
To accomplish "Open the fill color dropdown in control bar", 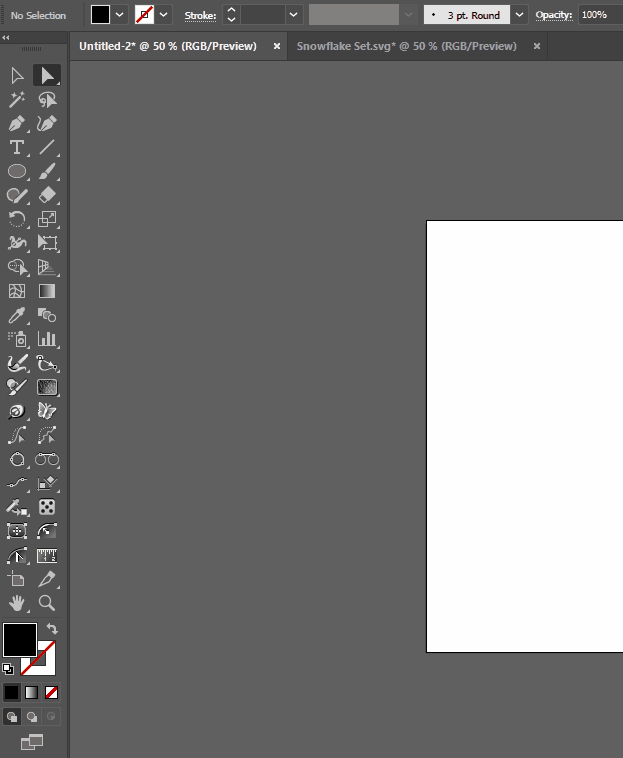I will pyautogui.click(x=120, y=15).
